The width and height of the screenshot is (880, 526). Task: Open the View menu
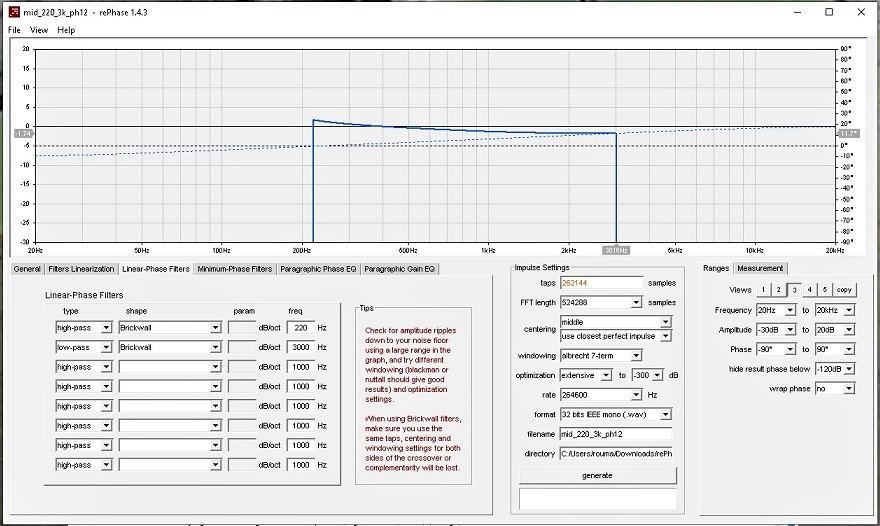point(39,30)
